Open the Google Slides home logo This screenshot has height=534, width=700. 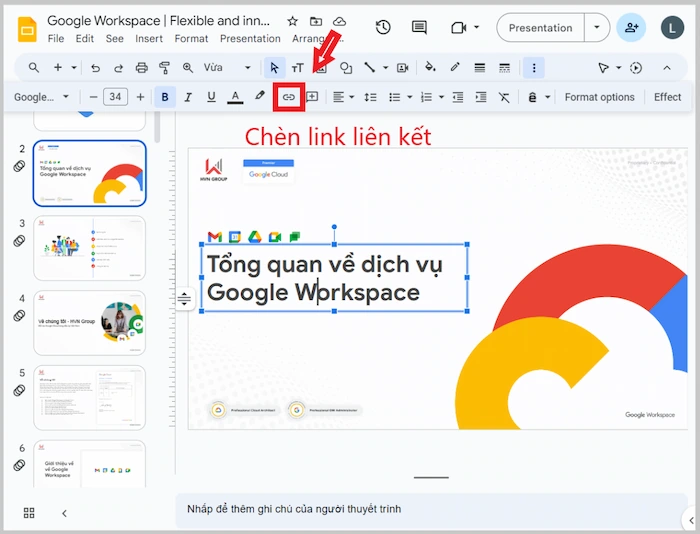(27, 29)
